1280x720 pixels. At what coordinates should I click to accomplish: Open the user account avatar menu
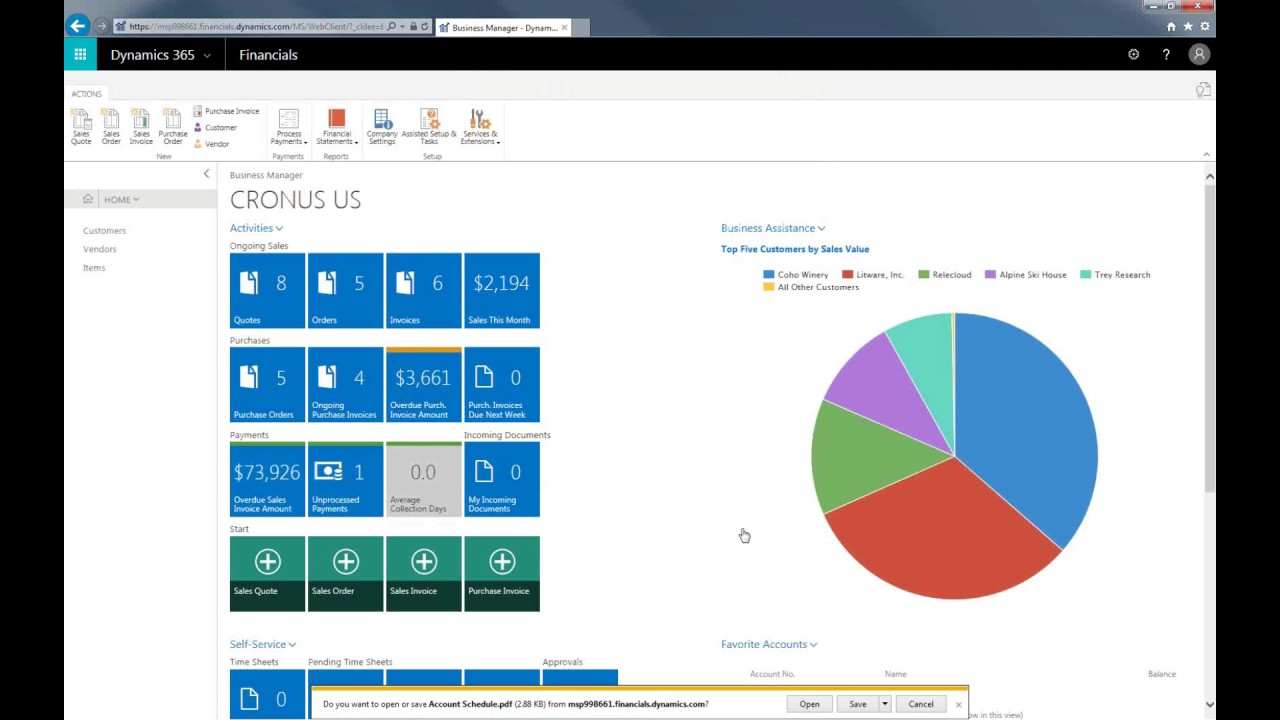1199,55
